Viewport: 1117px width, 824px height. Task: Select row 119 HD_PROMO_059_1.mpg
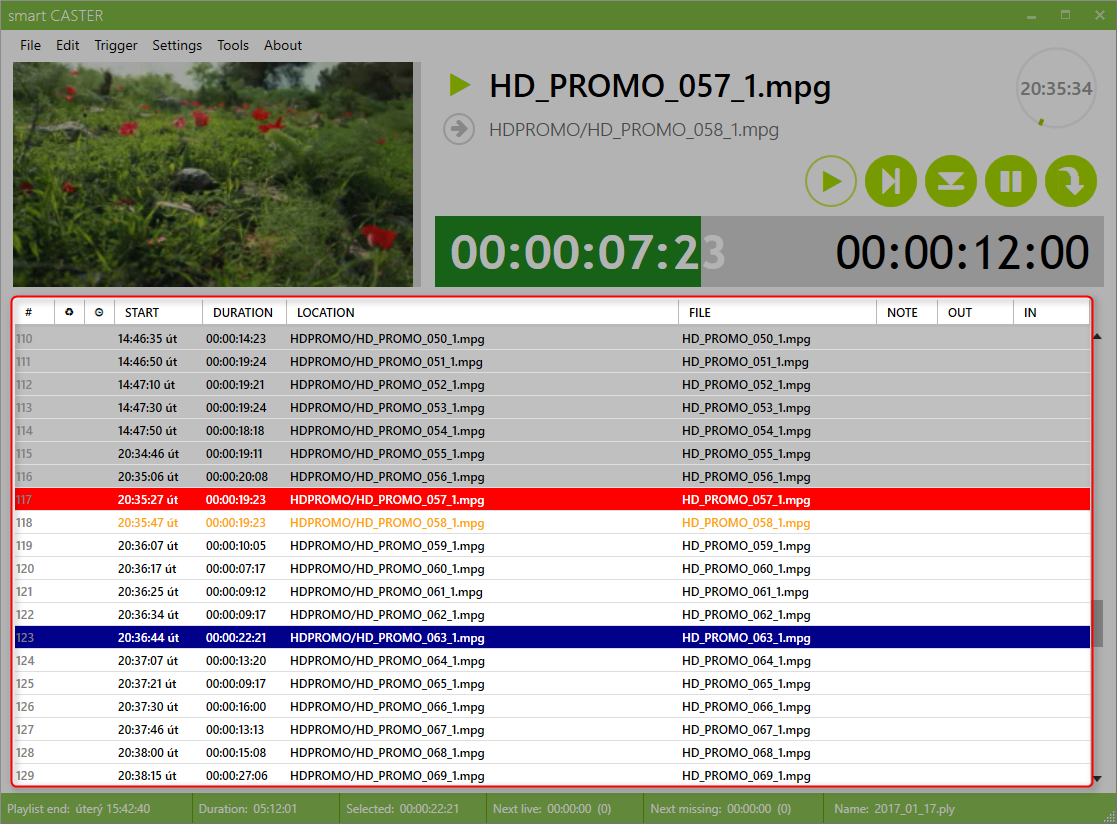(x=552, y=546)
